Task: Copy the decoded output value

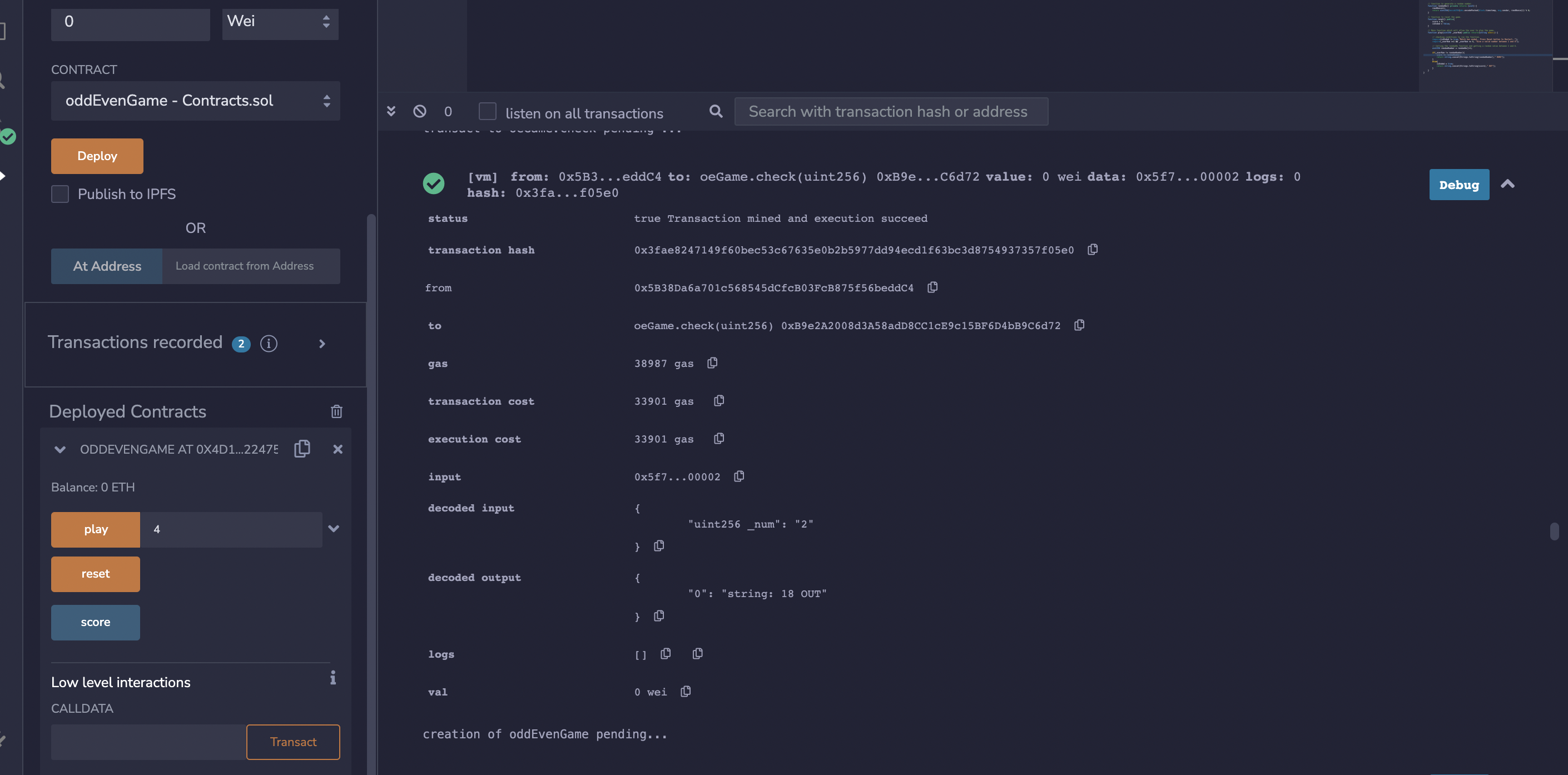Action: (658, 615)
